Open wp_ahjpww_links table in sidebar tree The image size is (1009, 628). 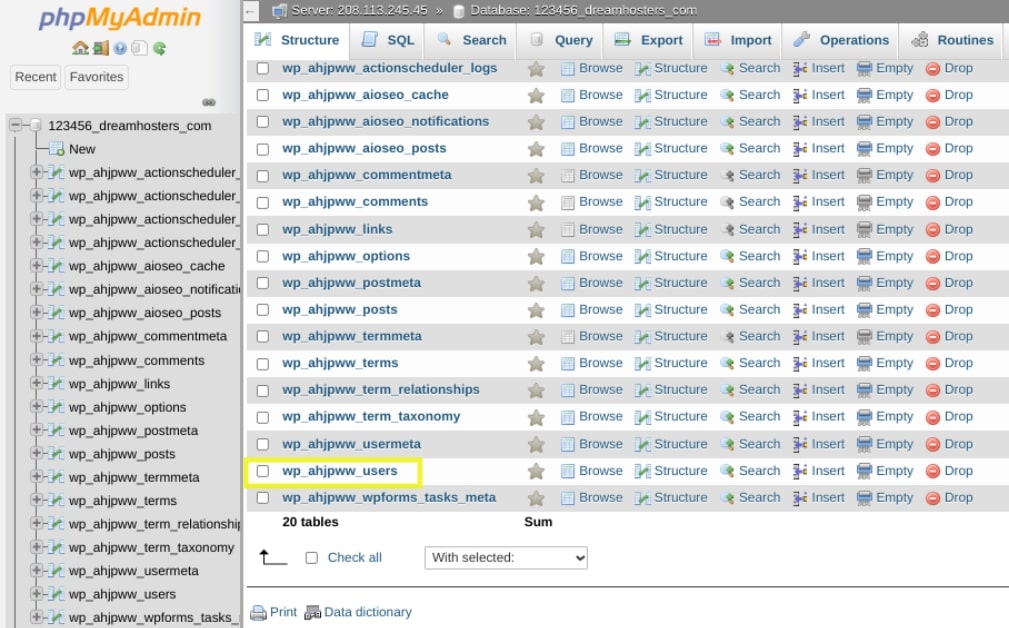pyautogui.click(x=119, y=384)
